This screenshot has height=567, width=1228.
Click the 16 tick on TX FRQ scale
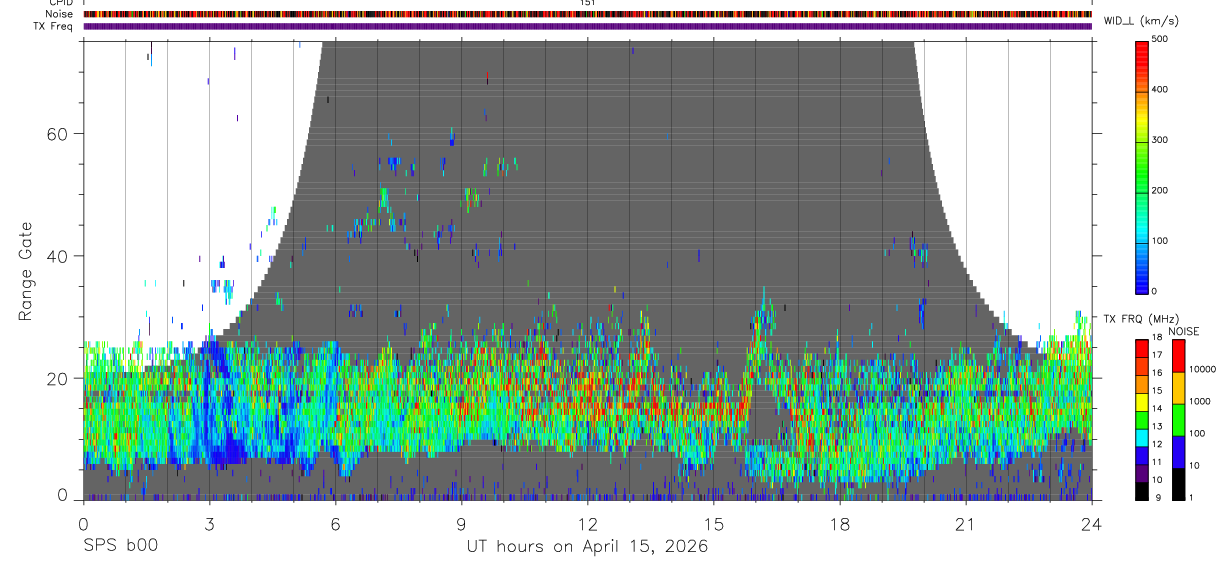pos(1159,375)
